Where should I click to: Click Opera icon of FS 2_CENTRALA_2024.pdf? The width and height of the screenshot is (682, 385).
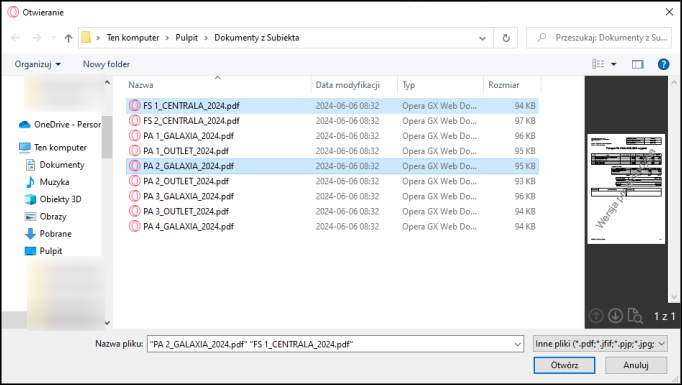135,121
